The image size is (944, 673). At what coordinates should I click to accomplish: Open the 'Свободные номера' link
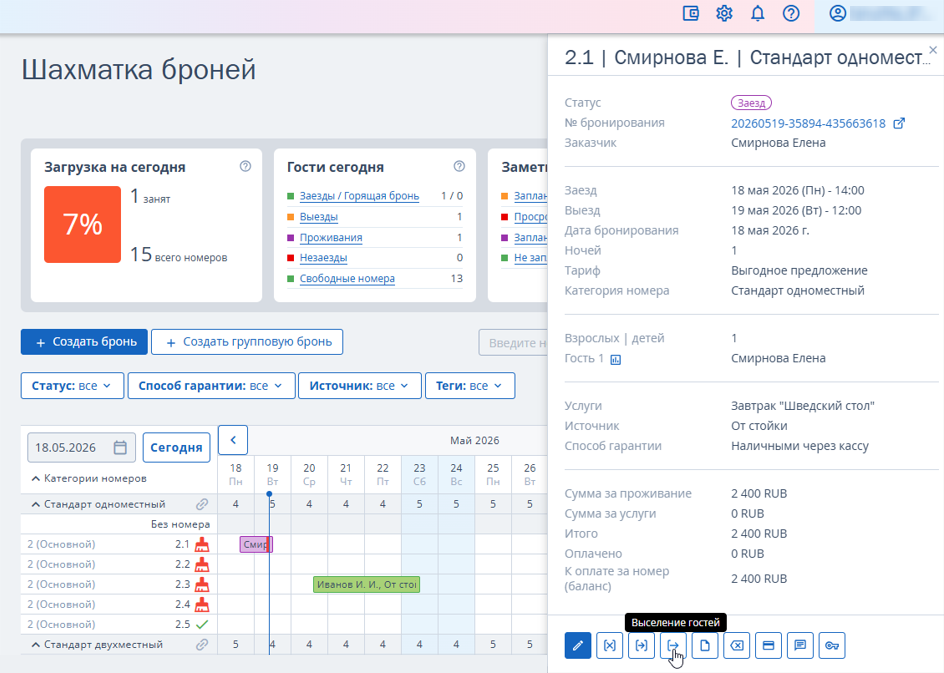pos(347,278)
